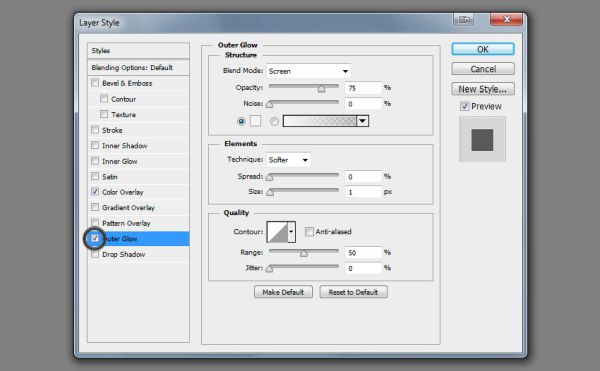Screen dimensions: 600x371
Task: Click the Make Default button
Action: click(x=283, y=292)
